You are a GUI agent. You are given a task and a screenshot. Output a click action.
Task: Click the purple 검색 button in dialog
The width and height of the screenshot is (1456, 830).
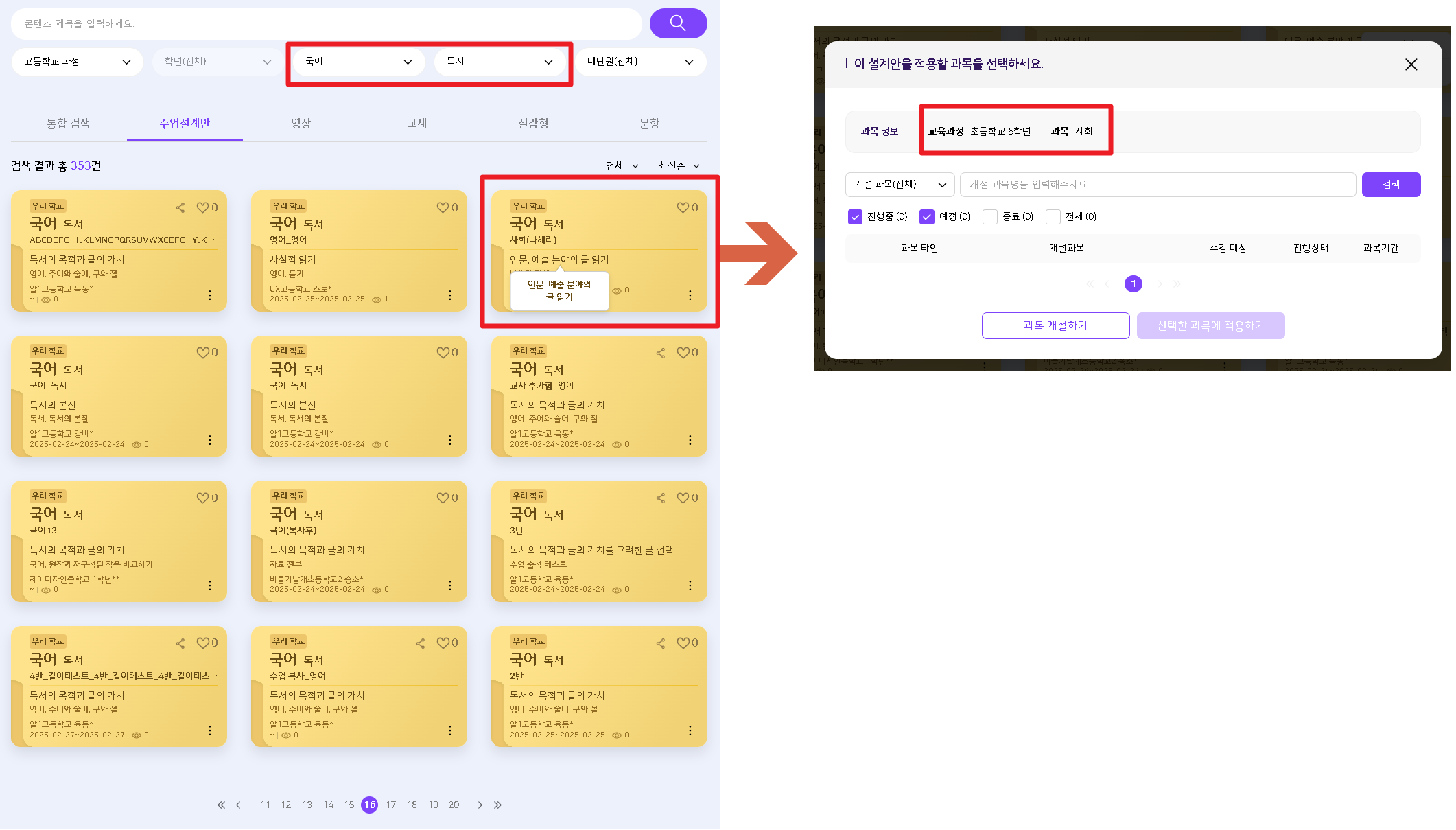pos(1391,185)
